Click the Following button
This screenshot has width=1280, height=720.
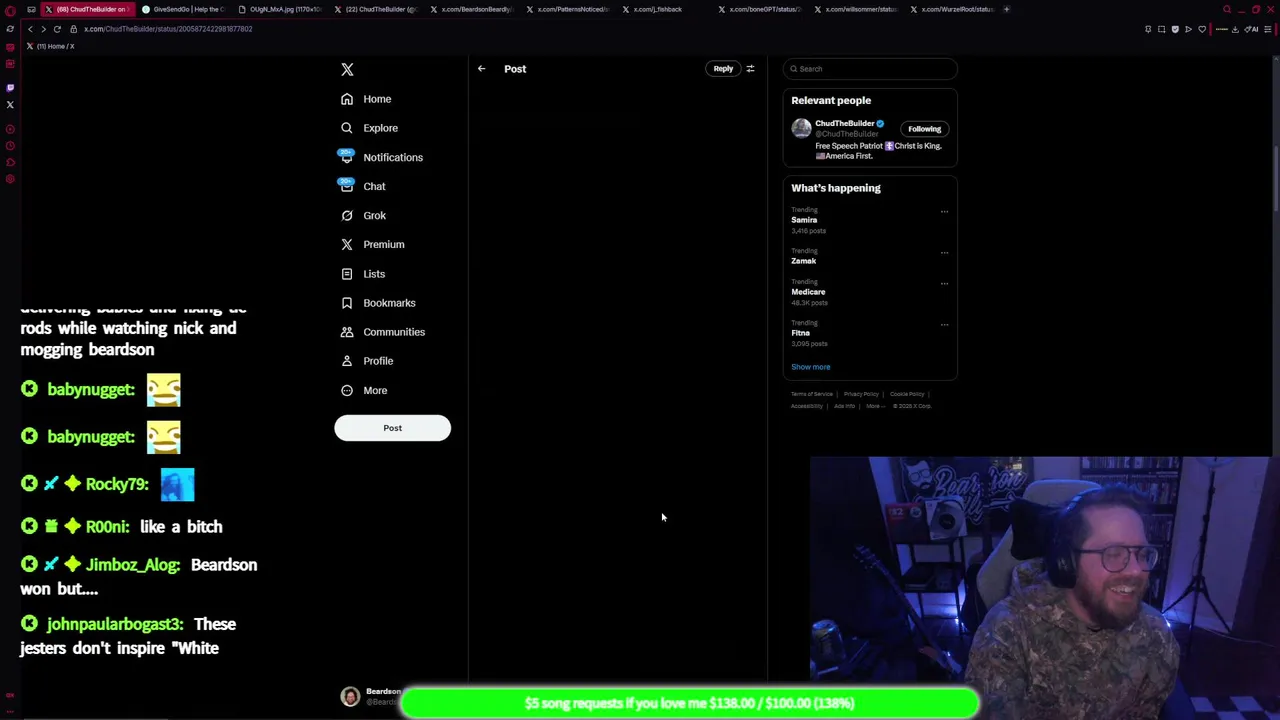click(924, 129)
